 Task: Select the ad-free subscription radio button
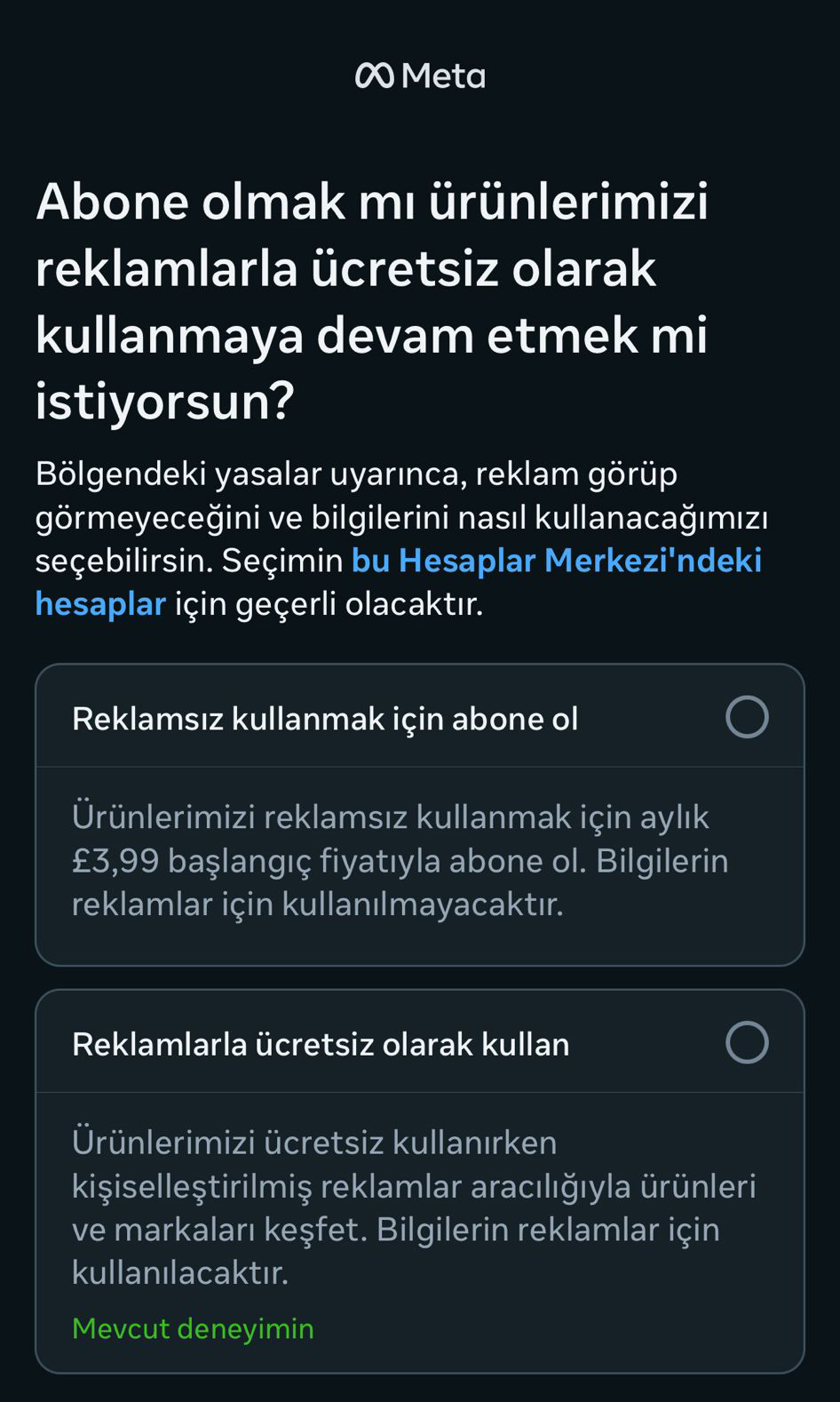coord(747,717)
